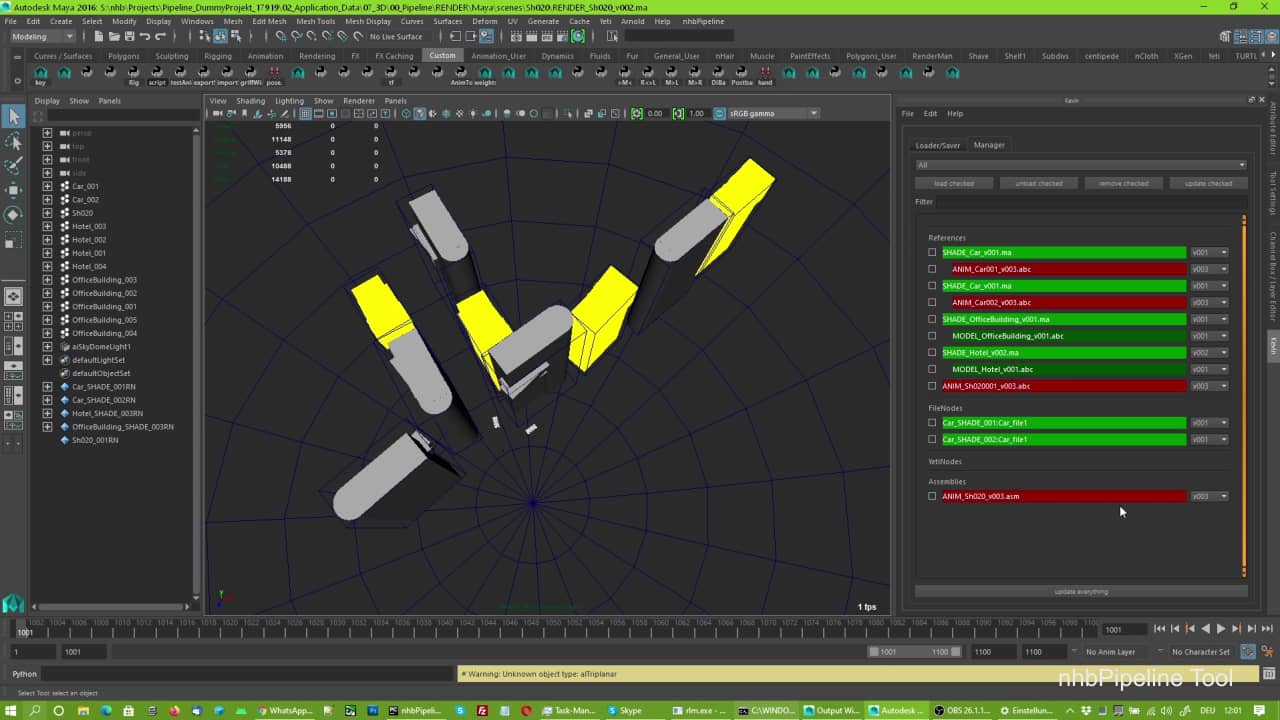Go to start of playback range
The width and height of the screenshot is (1280, 720).
click(1160, 628)
